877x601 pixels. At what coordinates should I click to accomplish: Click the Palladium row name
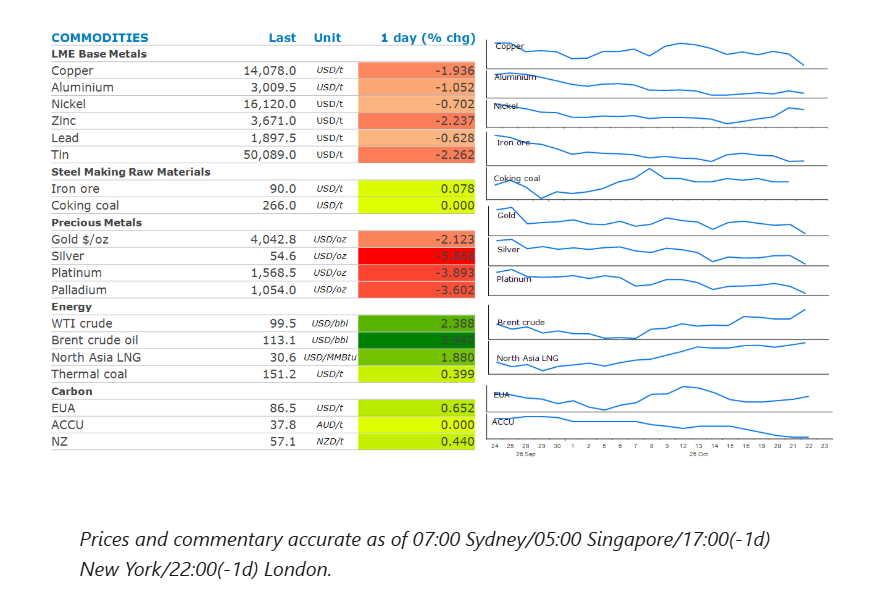(79, 290)
